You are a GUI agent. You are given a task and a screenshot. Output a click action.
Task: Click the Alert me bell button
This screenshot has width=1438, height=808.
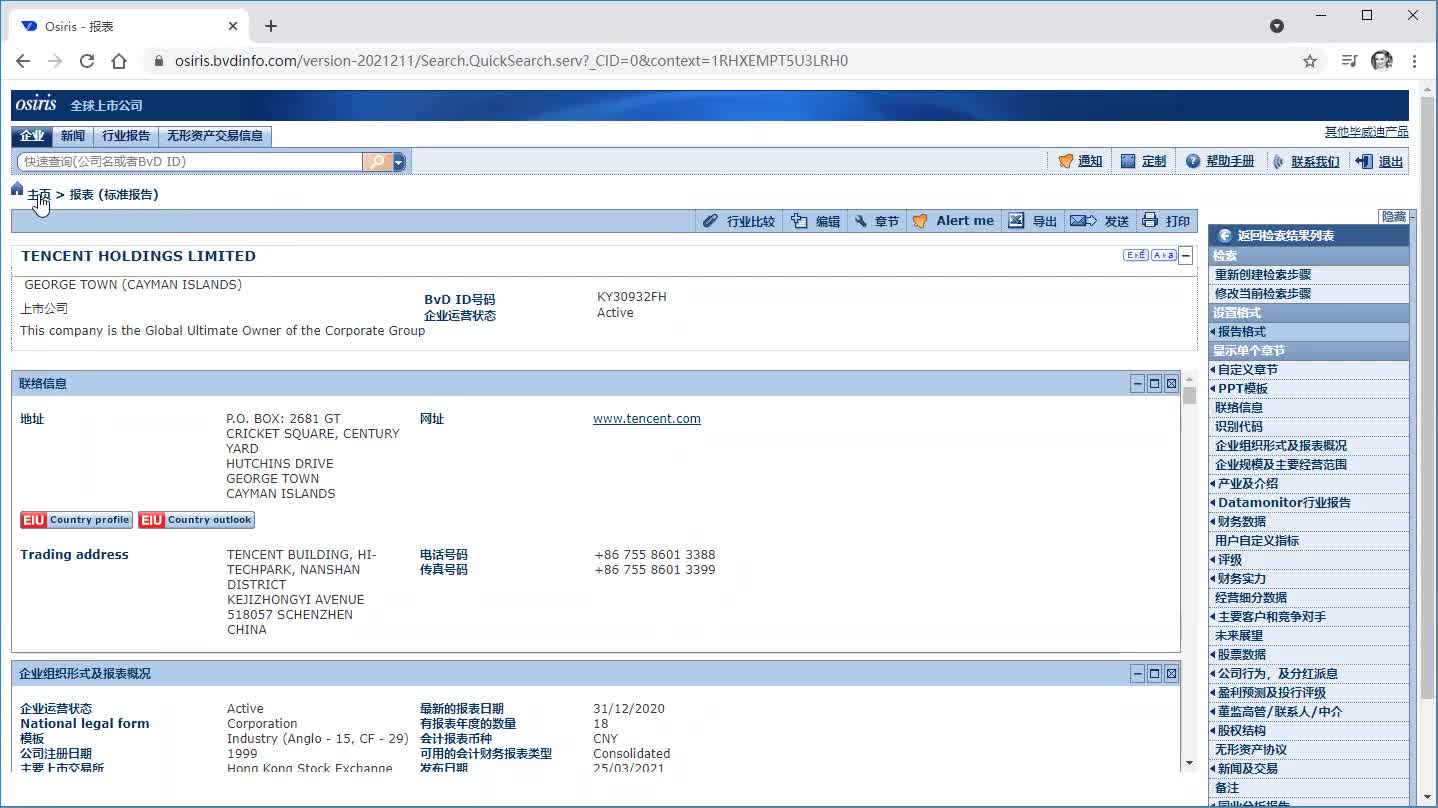click(953, 221)
